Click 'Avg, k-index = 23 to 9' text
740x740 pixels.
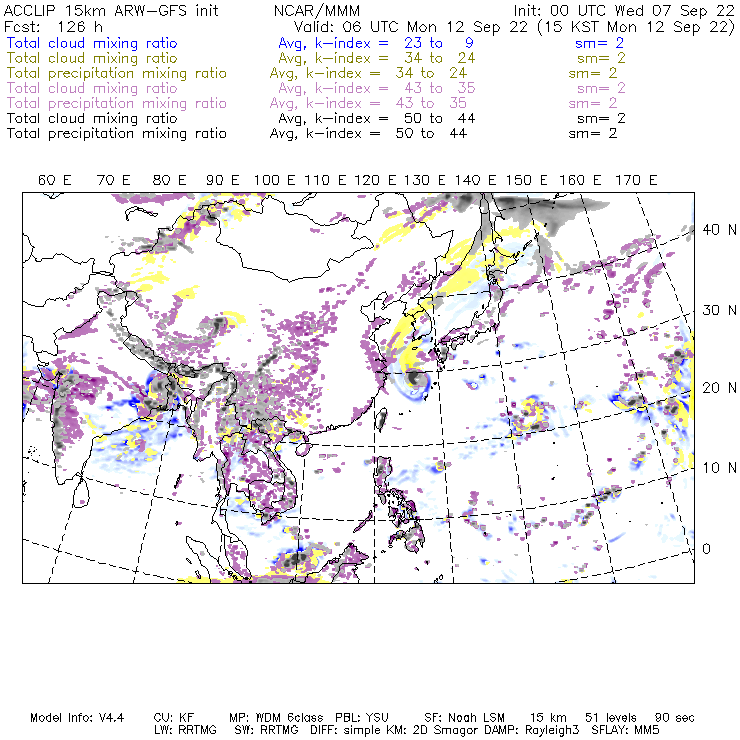pyautogui.click(x=376, y=43)
